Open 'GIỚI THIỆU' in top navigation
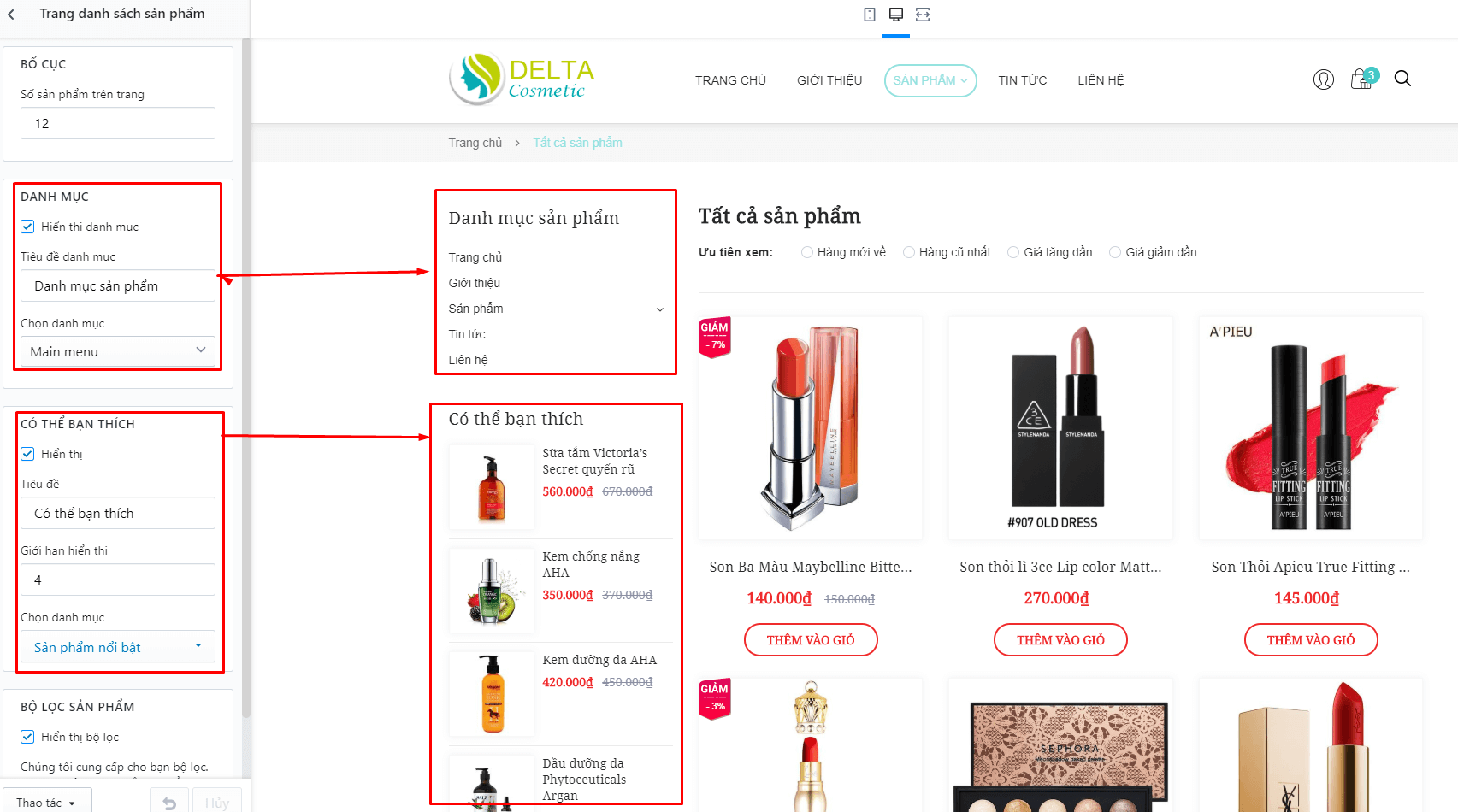1458x812 pixels. pyautogui.click(x=829, y=80)
